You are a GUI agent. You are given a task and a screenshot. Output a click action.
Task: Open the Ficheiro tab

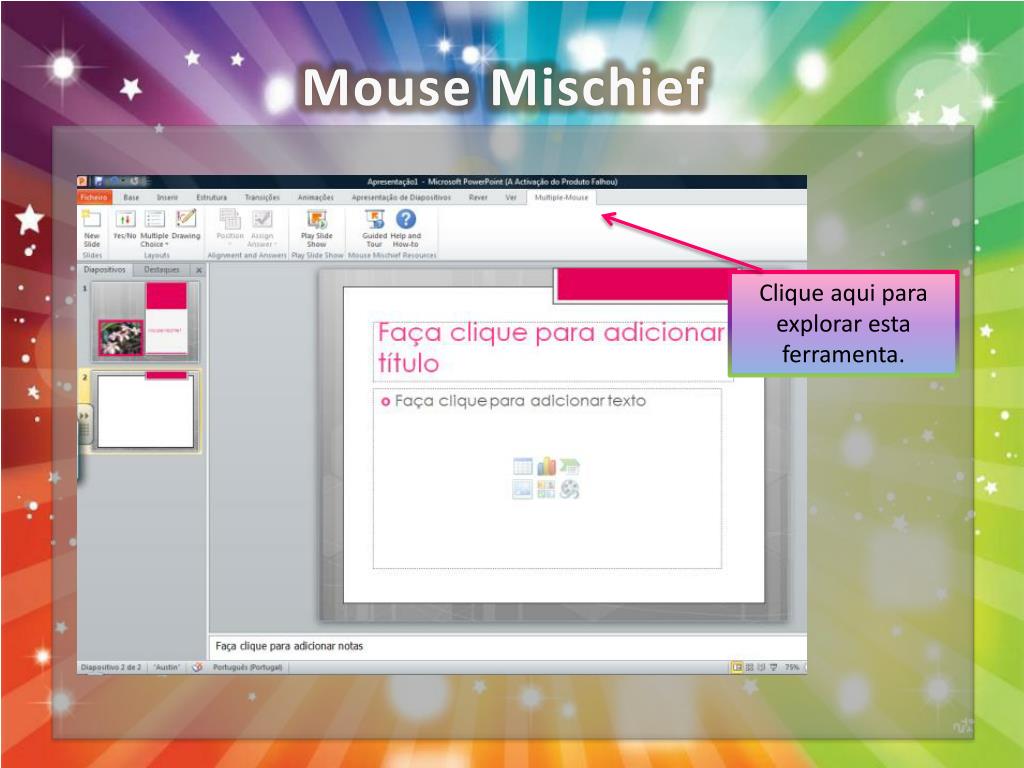[x=94, y=197]
